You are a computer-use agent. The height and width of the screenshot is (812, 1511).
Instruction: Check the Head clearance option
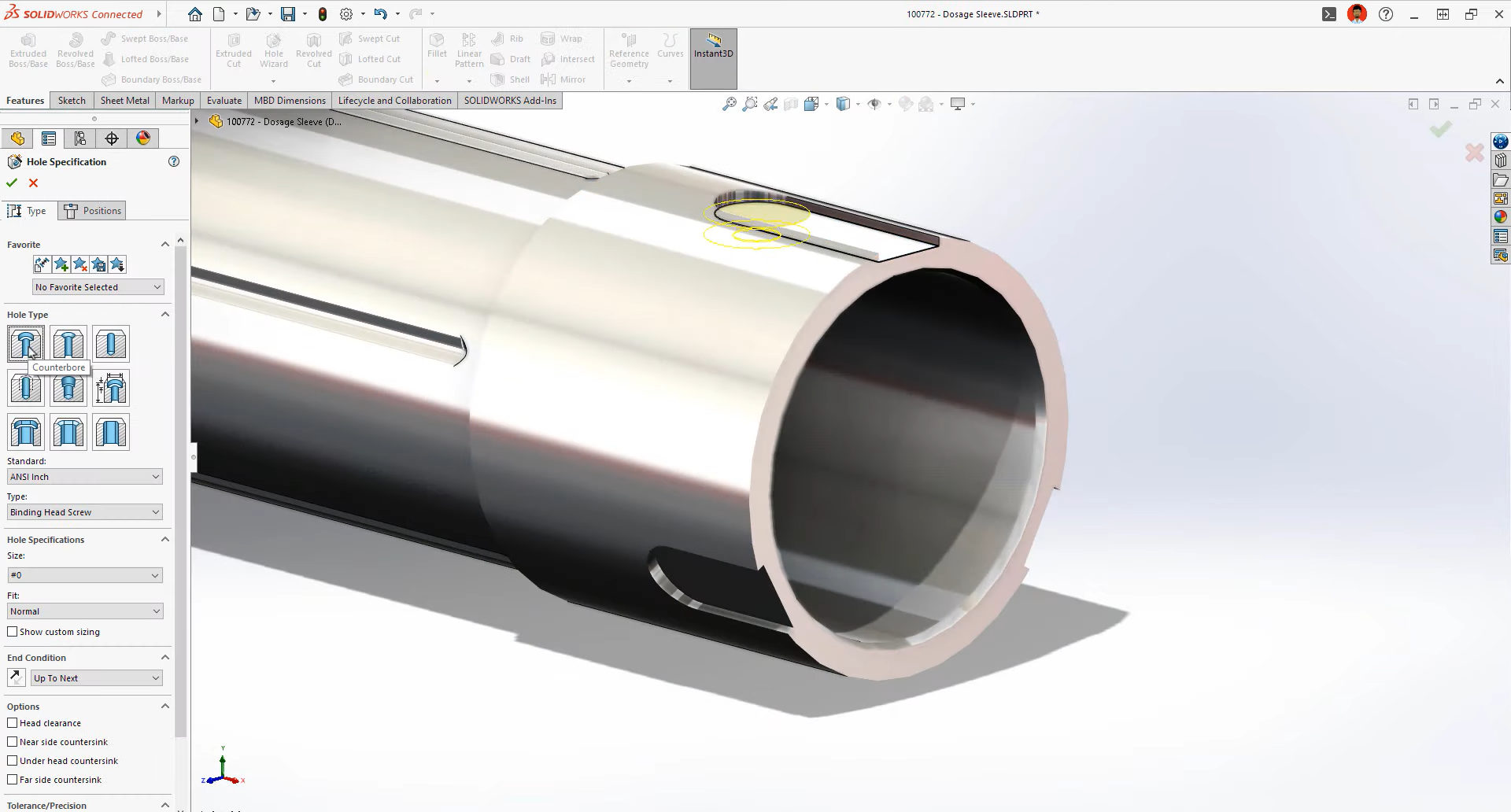(x=13, y=723)
